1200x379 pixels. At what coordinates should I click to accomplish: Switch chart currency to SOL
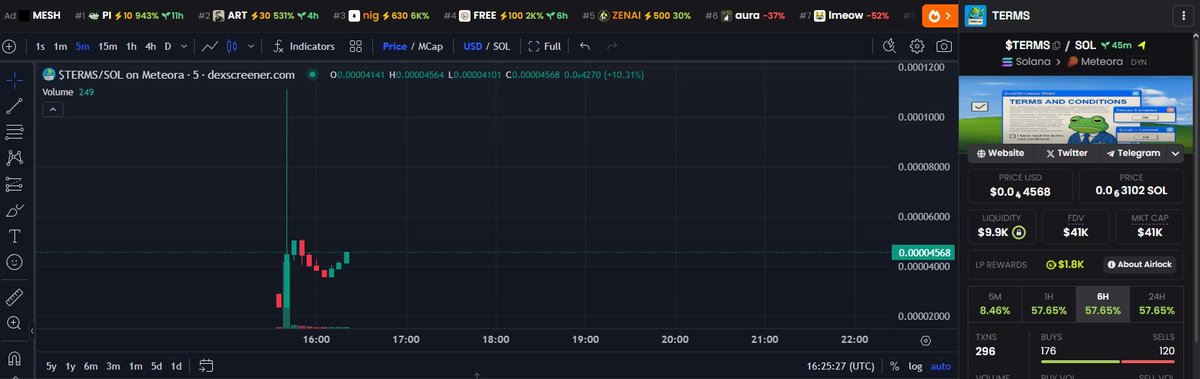click(x=501, y=46)
